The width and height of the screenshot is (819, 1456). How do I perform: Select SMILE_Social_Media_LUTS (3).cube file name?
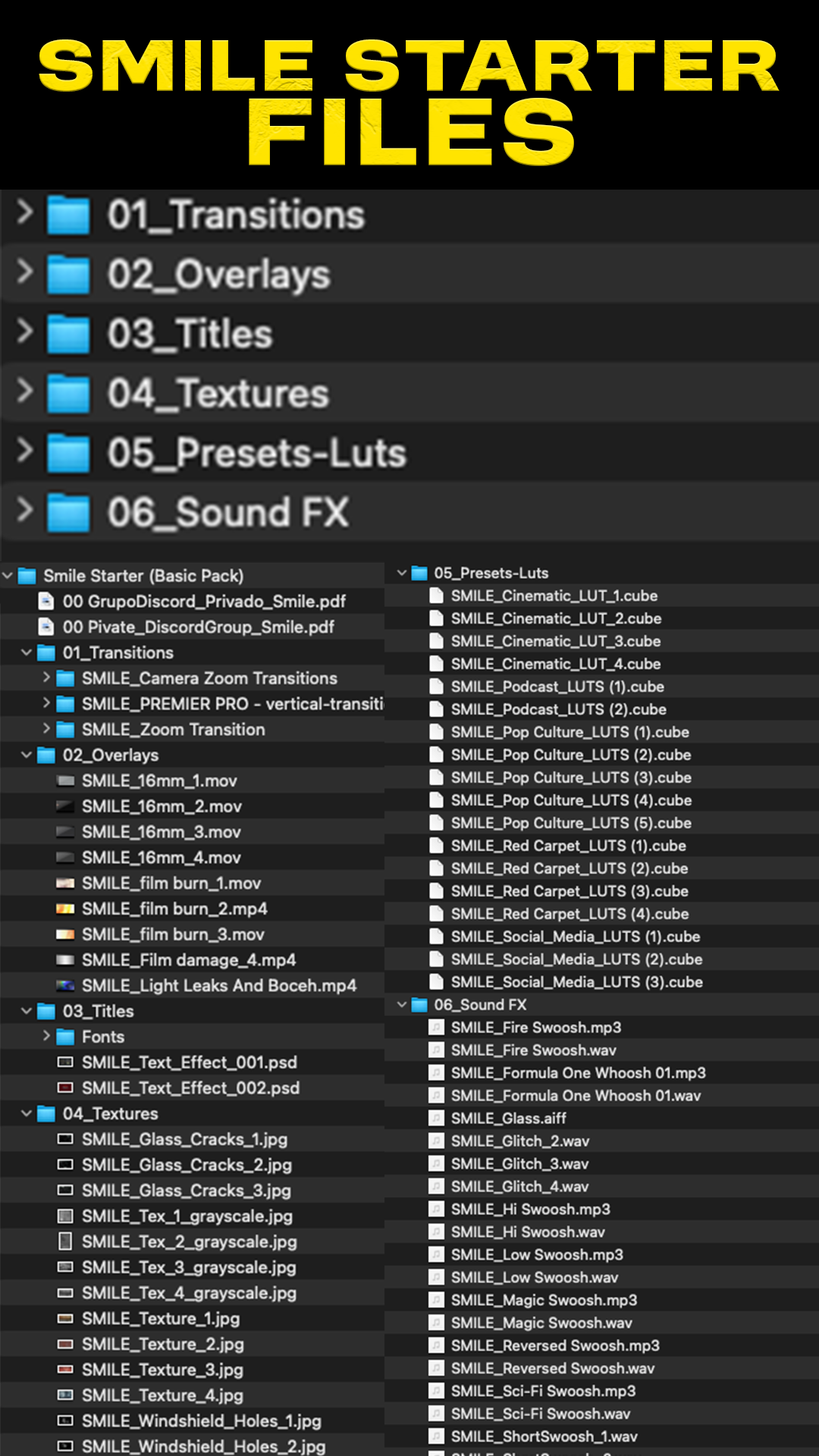(577, 982)
